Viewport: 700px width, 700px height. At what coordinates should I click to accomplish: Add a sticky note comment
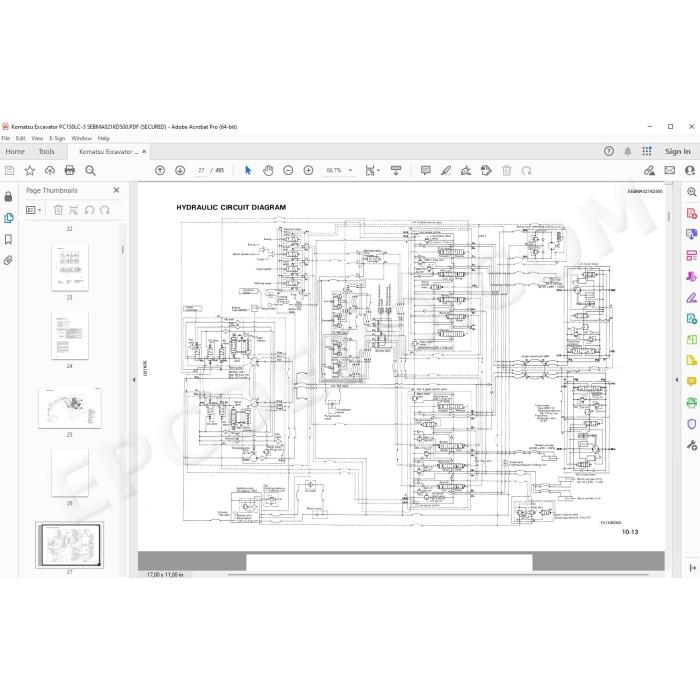425,170
